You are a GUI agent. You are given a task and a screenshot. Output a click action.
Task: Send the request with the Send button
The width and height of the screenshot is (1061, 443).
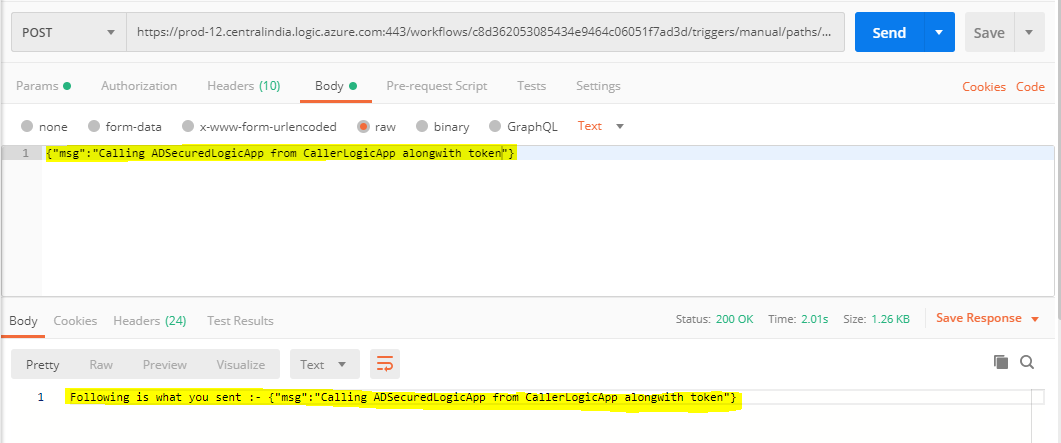point(889,32)
